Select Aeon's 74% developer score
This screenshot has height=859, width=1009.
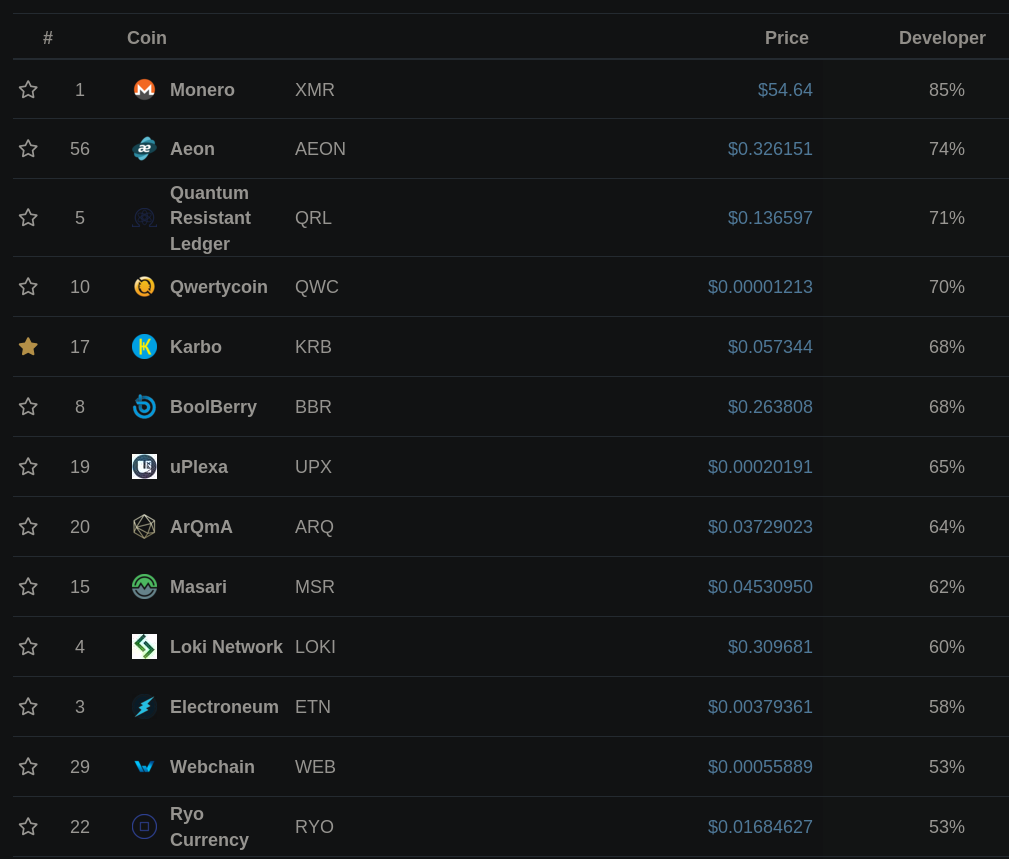(x=947, y=149)
